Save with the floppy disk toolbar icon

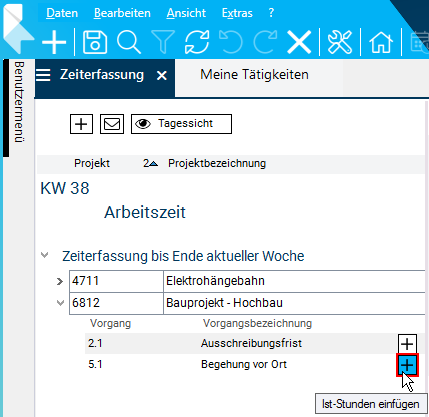click(95, 42)
